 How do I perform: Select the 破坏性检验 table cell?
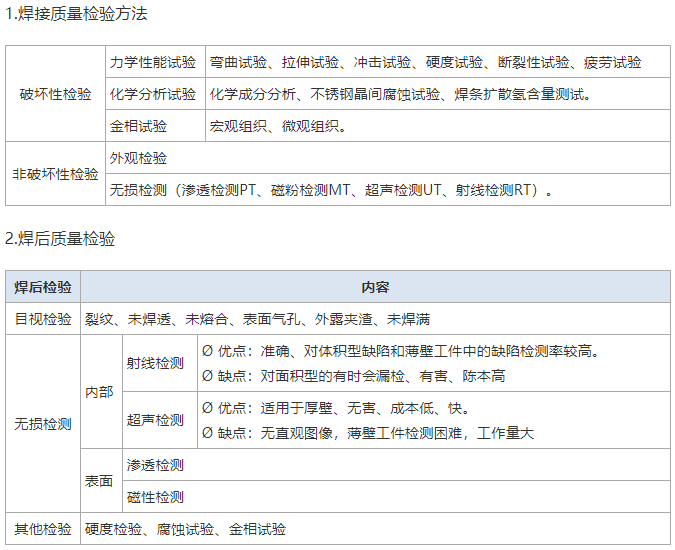click(55, 94)
